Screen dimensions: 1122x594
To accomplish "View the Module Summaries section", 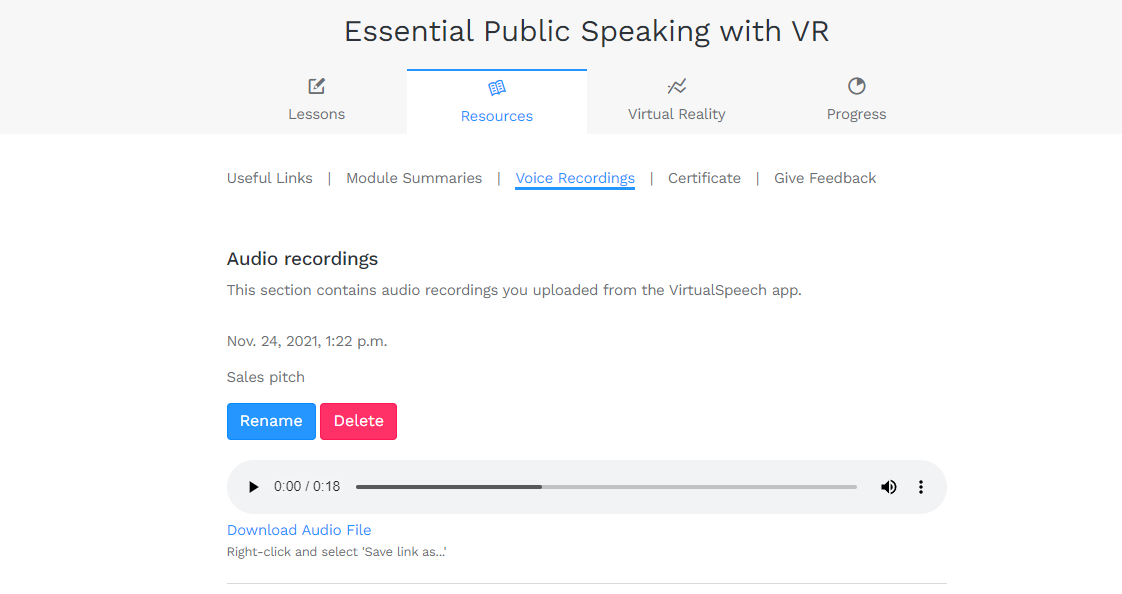I will point(414,178).
